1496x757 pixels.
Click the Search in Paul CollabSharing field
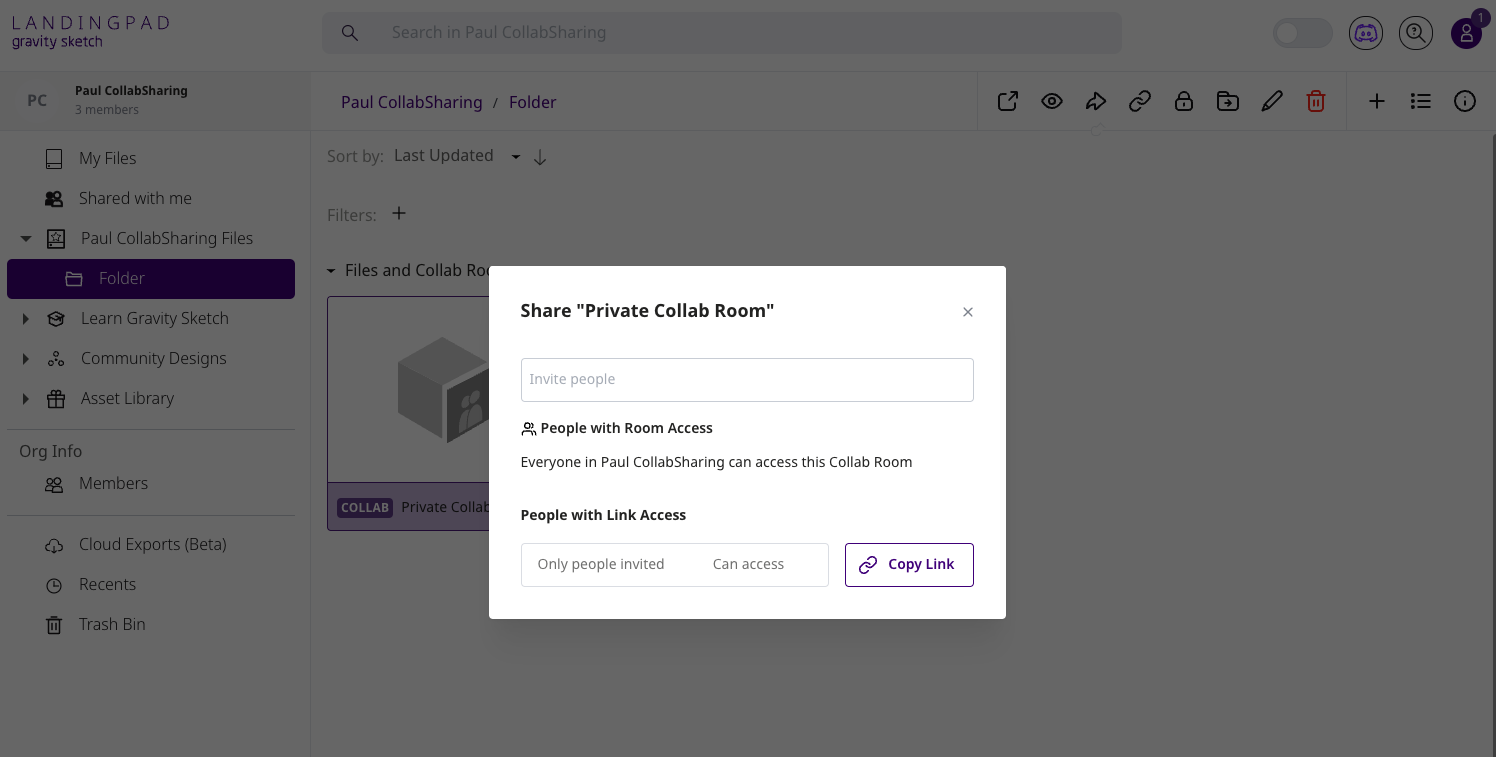(722, 33)
